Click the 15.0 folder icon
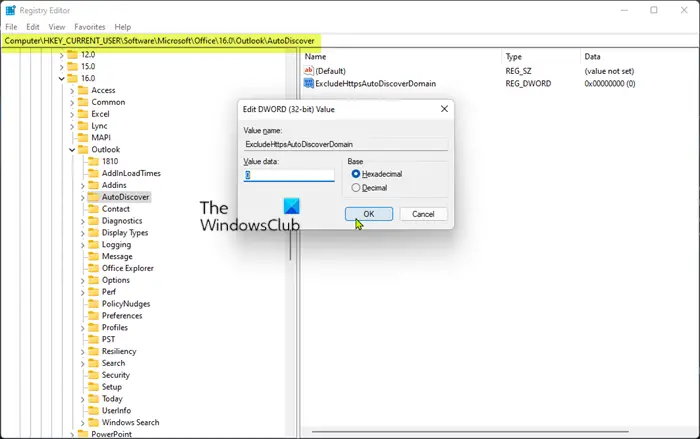700x439 pixels. pyautogui.click(x=72, y=66)
